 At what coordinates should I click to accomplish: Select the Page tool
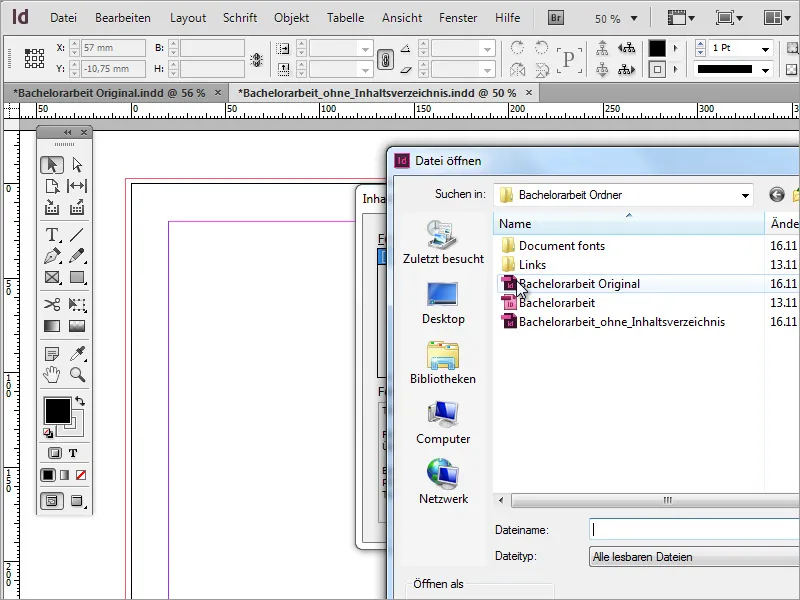click(52, 186)
